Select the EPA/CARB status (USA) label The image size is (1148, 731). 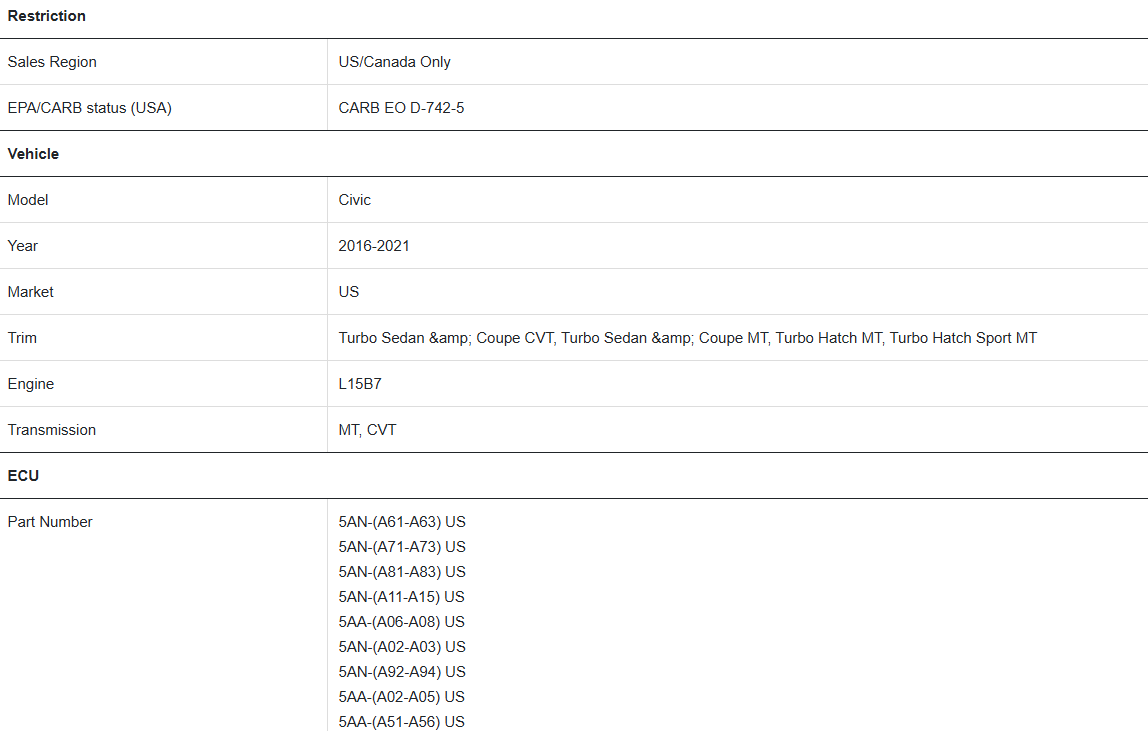point(89,108)
